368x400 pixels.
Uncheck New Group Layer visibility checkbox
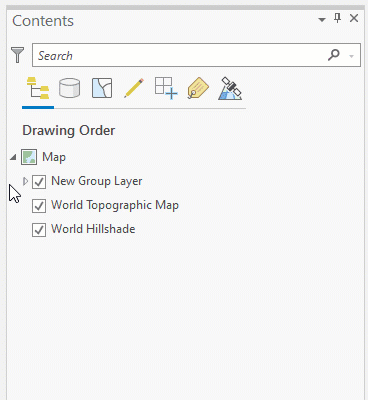coord(39,182)
